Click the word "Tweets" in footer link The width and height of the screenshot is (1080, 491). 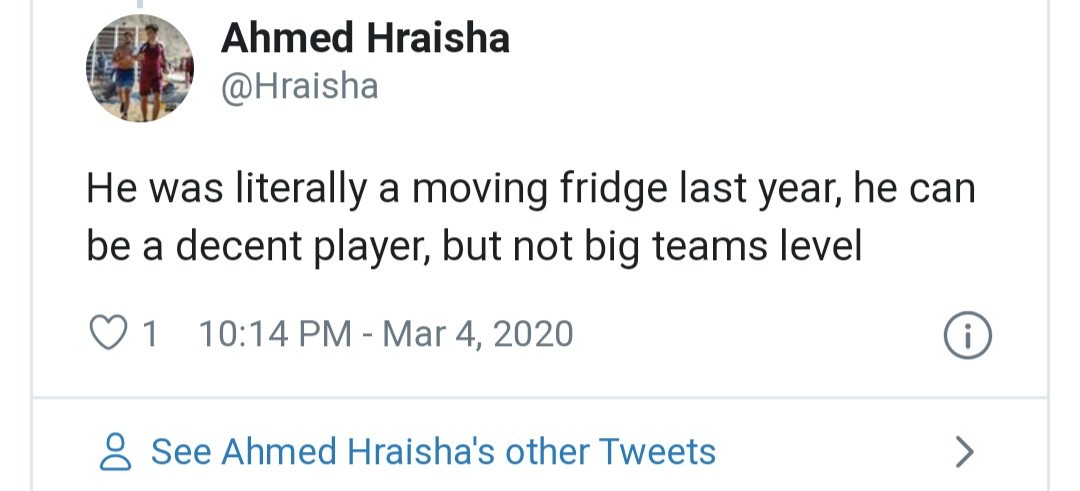[662, 452]
